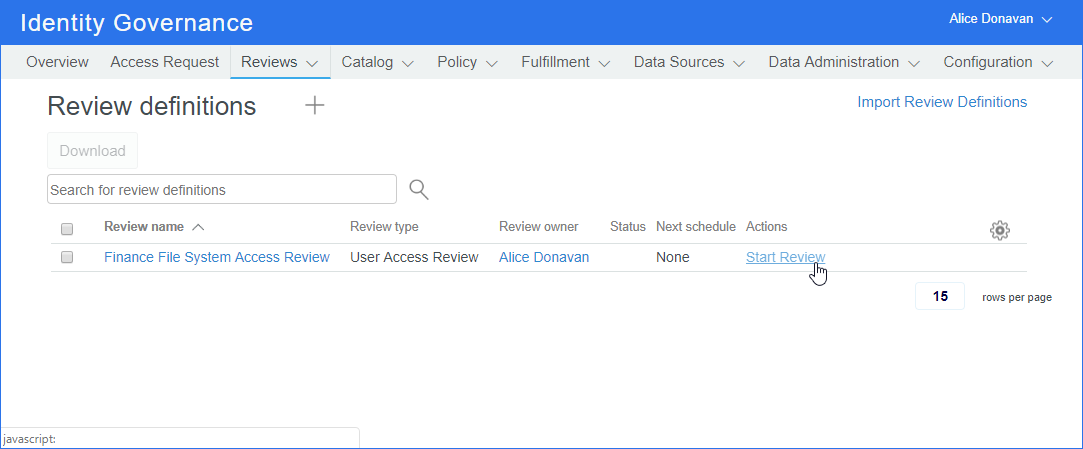Click the Download button

92,151
